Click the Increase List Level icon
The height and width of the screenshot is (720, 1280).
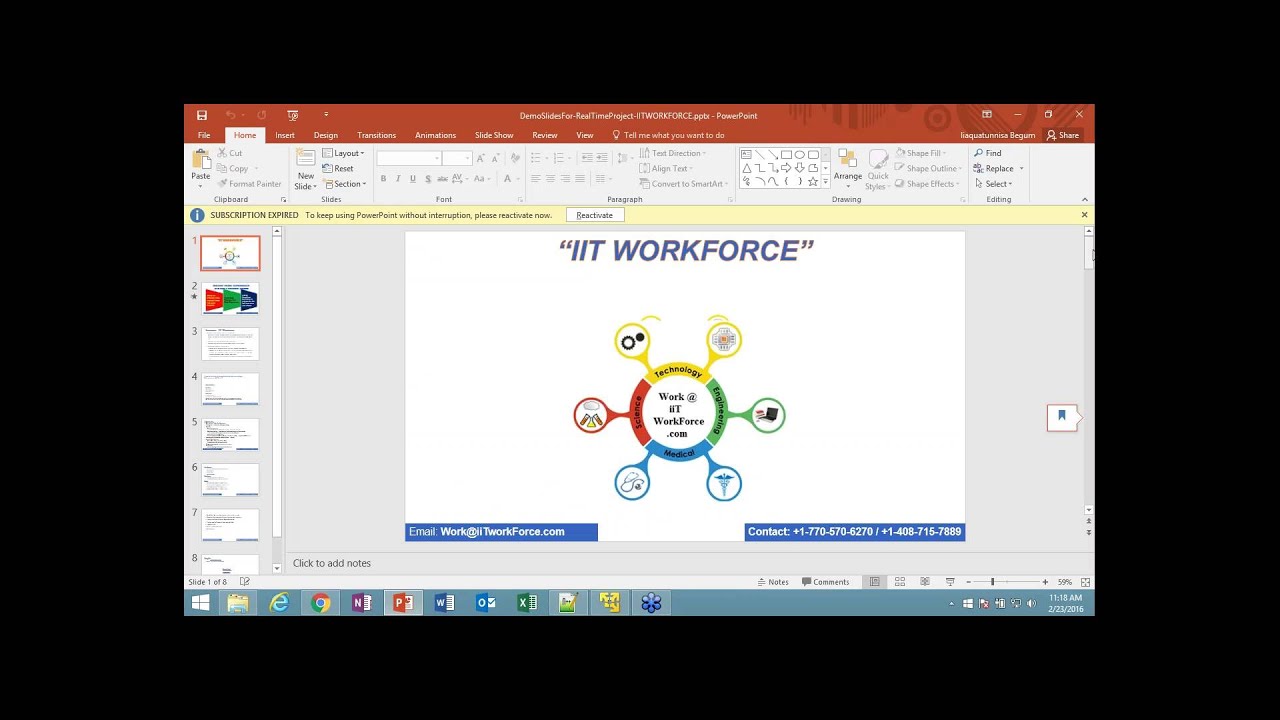point(602,158)
